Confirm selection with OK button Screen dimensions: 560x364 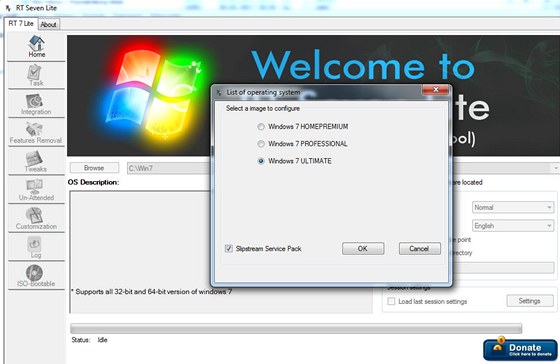point(363,249)
